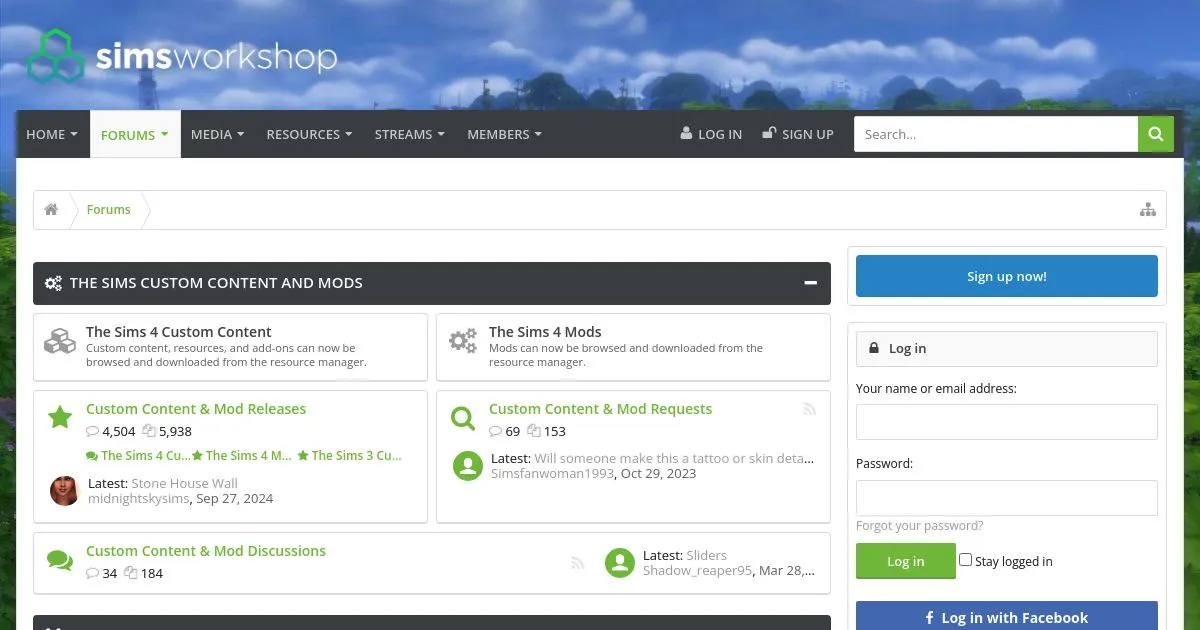This screenshot has width=1200, height=630.
Task: Open The Sims 4 Custom Content forum title
Action: (x=179, y=332)
